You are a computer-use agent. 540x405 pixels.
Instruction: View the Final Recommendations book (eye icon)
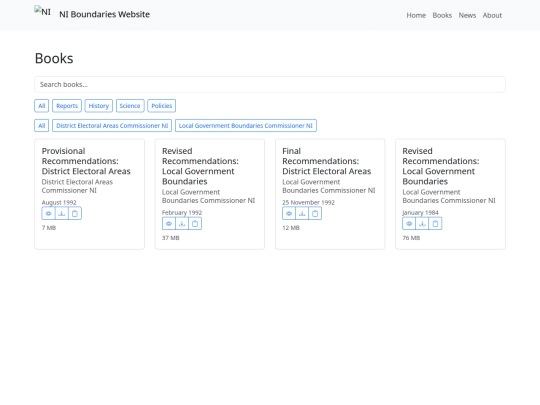pos(289,214)
